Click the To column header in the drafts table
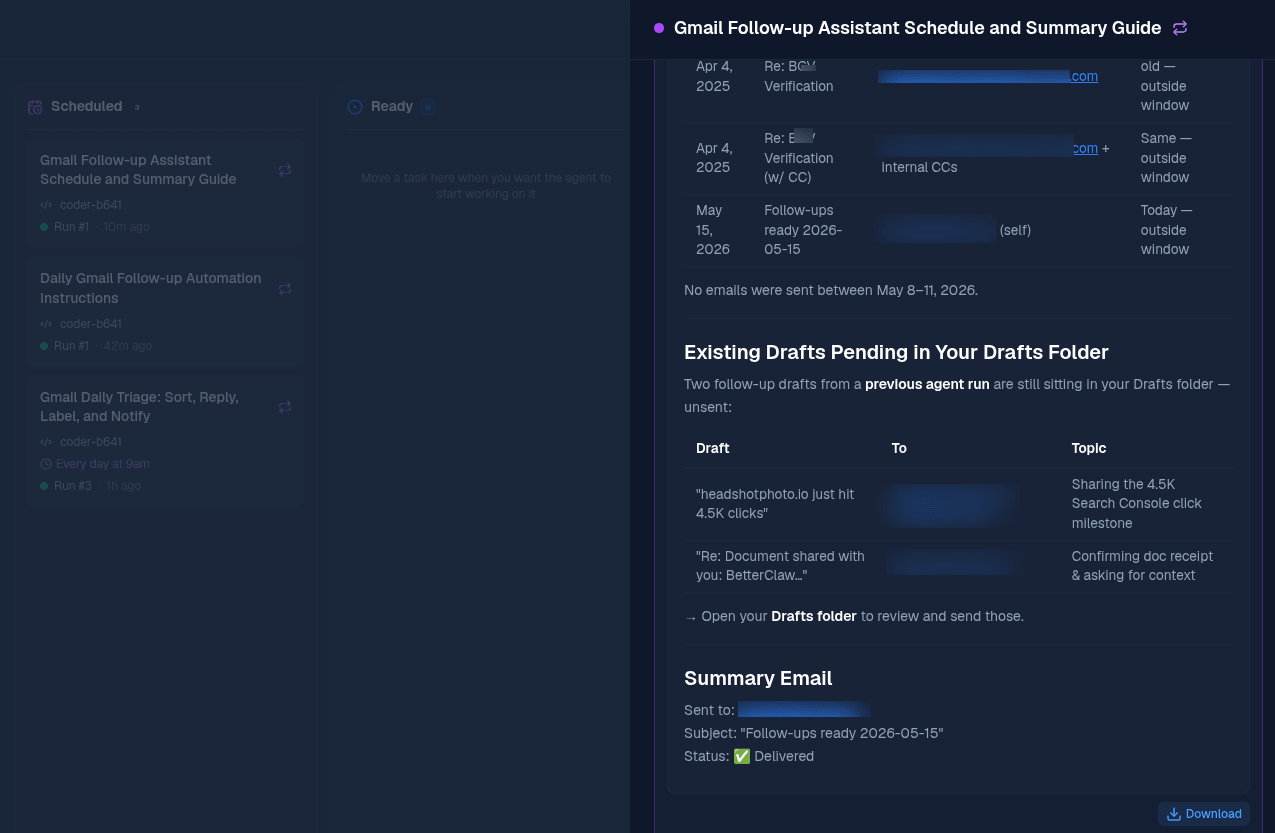1275x833 pixels. (x=899, y=448)
